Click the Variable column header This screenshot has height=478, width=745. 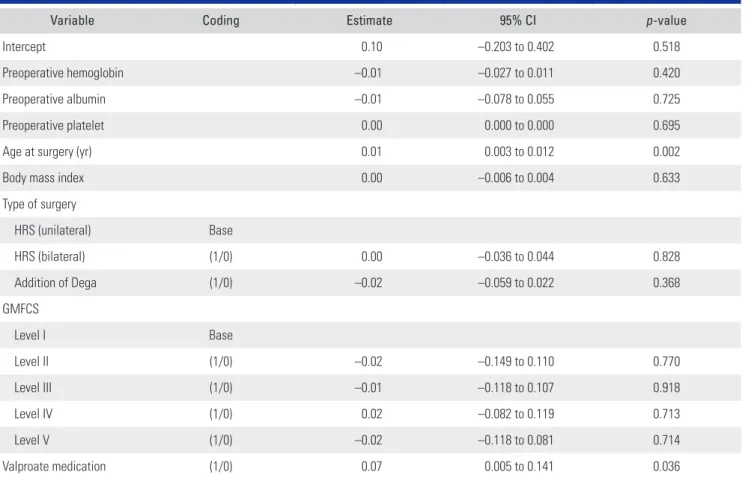[x=72, y=20]
